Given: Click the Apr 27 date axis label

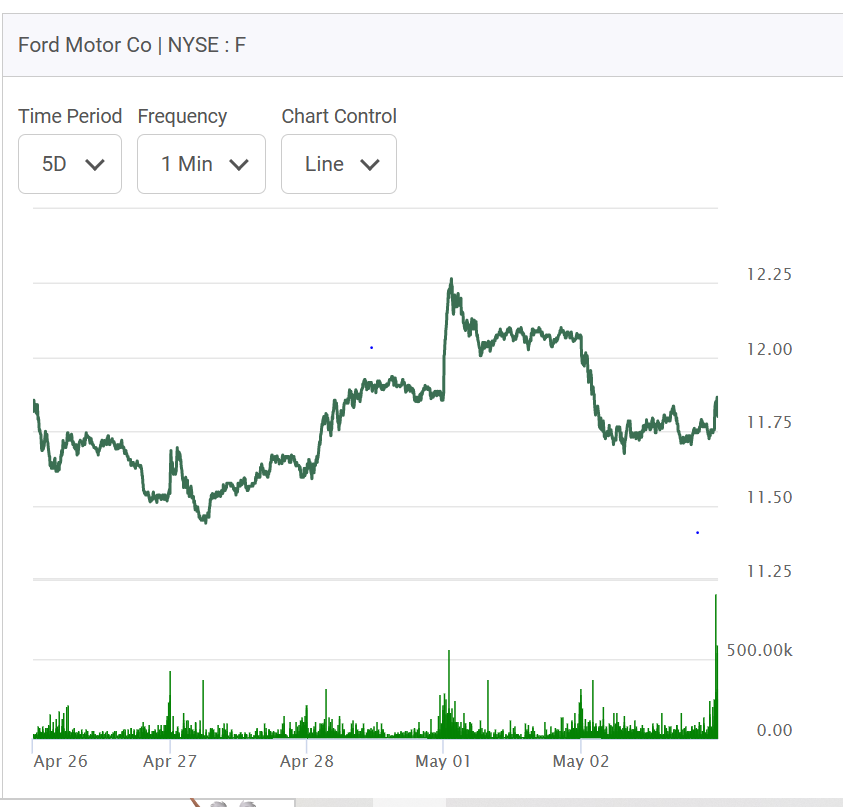Looking at the screenshot, I should [x=170, y=761].
